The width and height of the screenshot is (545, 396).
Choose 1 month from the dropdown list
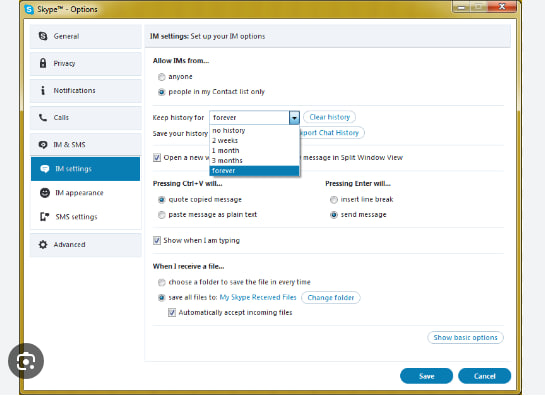click(x=254, y=151)
